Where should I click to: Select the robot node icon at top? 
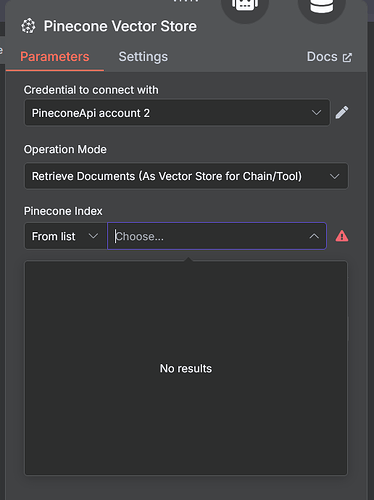pyautogui.click(x=245, y=7)
